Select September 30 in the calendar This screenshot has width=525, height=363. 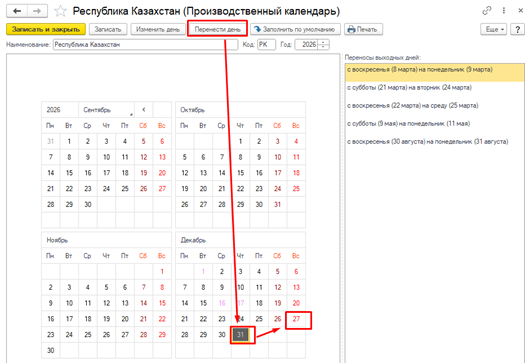(x=88, y=204)
